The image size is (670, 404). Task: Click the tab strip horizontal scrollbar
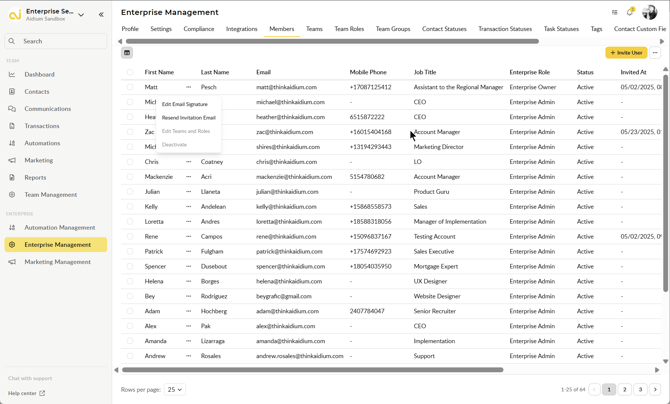click(332, 41)
